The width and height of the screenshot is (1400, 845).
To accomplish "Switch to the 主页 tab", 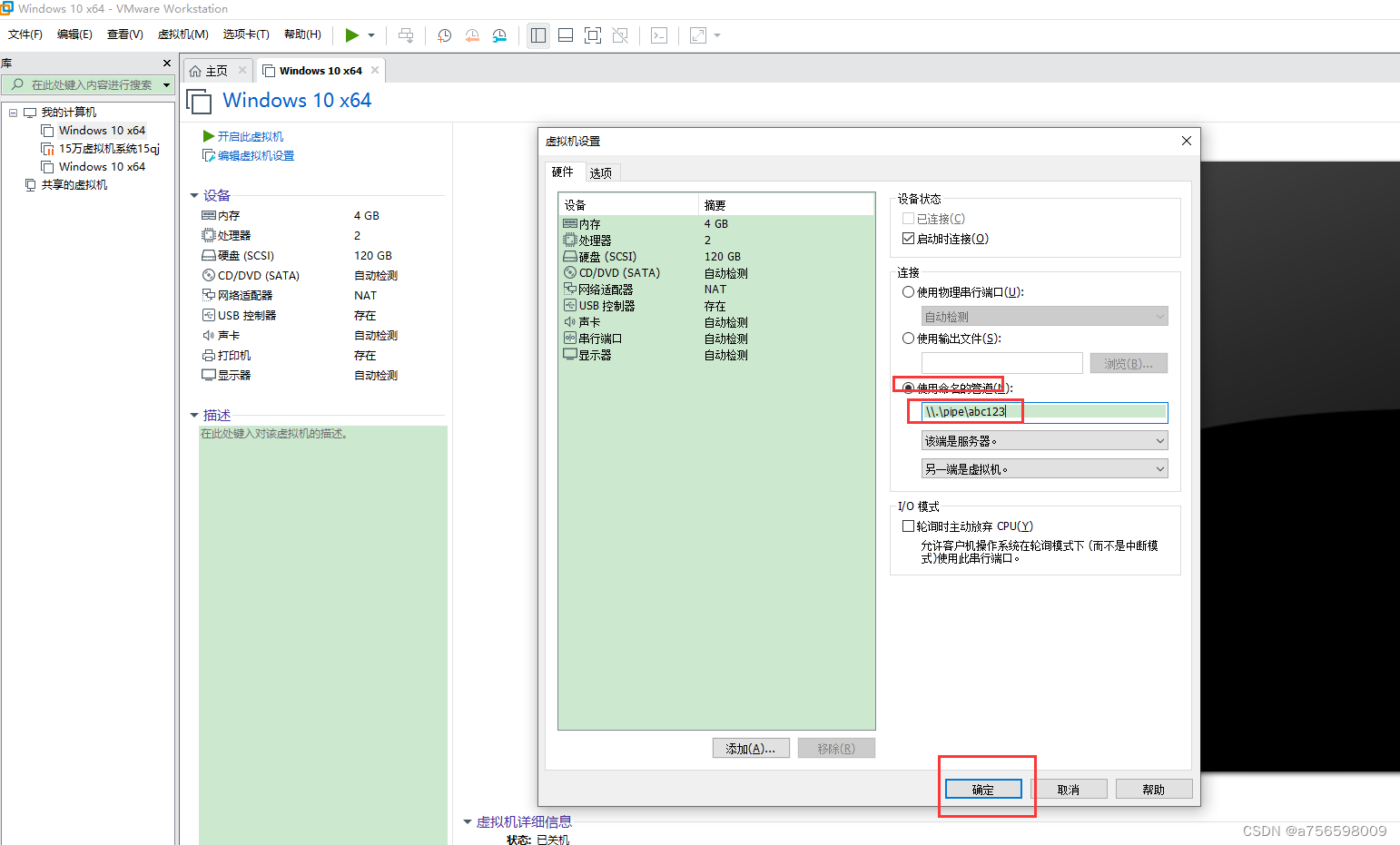I will (216, 71).
